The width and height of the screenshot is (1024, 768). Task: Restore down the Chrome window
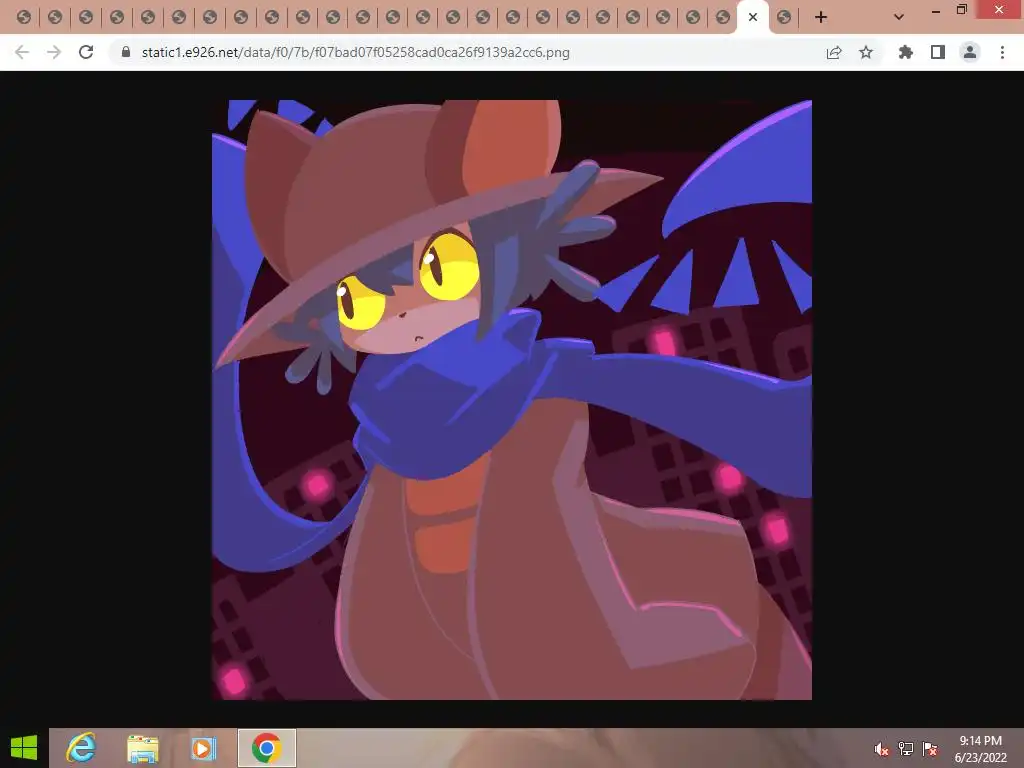[x=961, y=10]
